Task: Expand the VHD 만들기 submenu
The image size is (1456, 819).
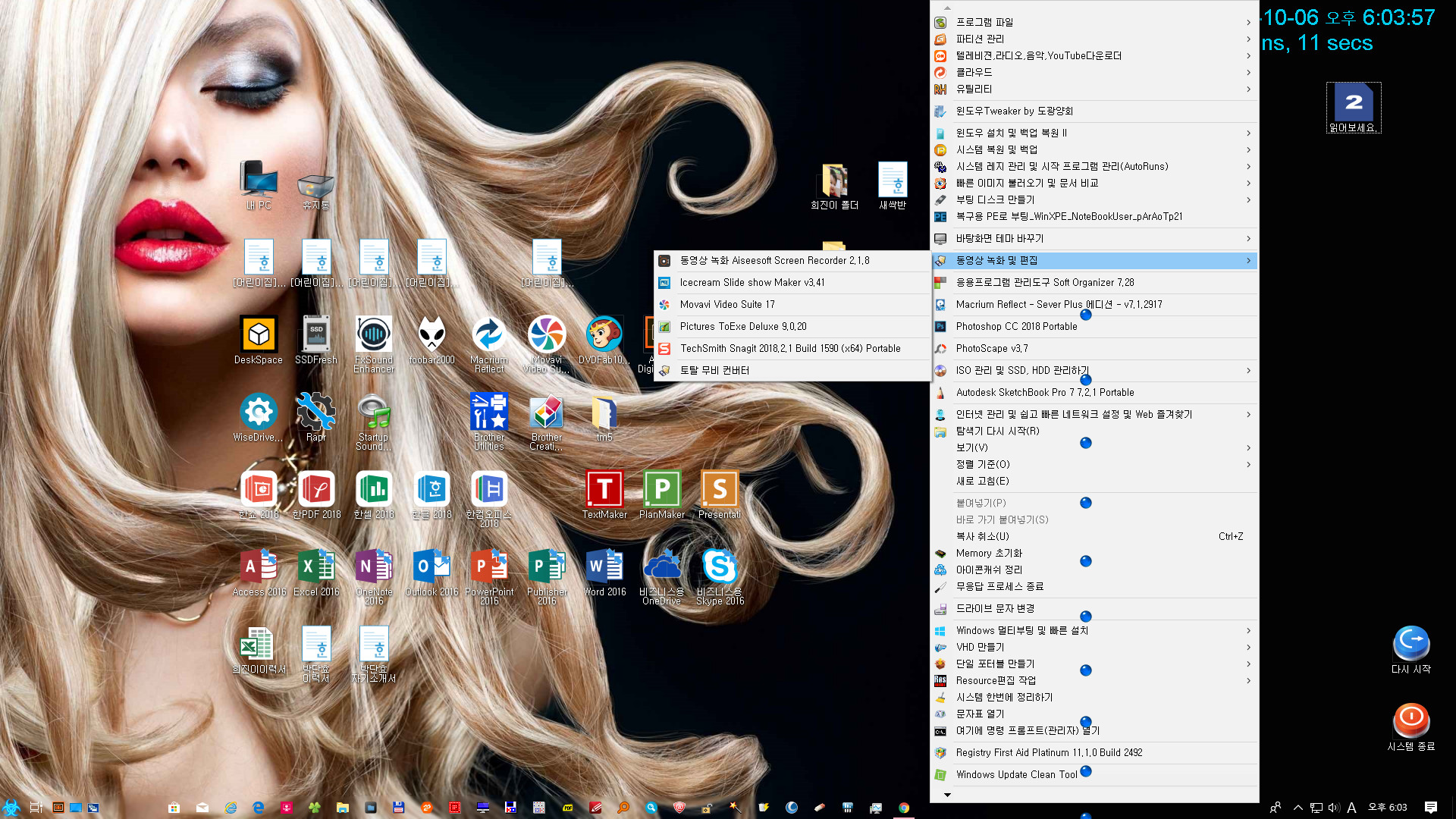Action: 1094,647
